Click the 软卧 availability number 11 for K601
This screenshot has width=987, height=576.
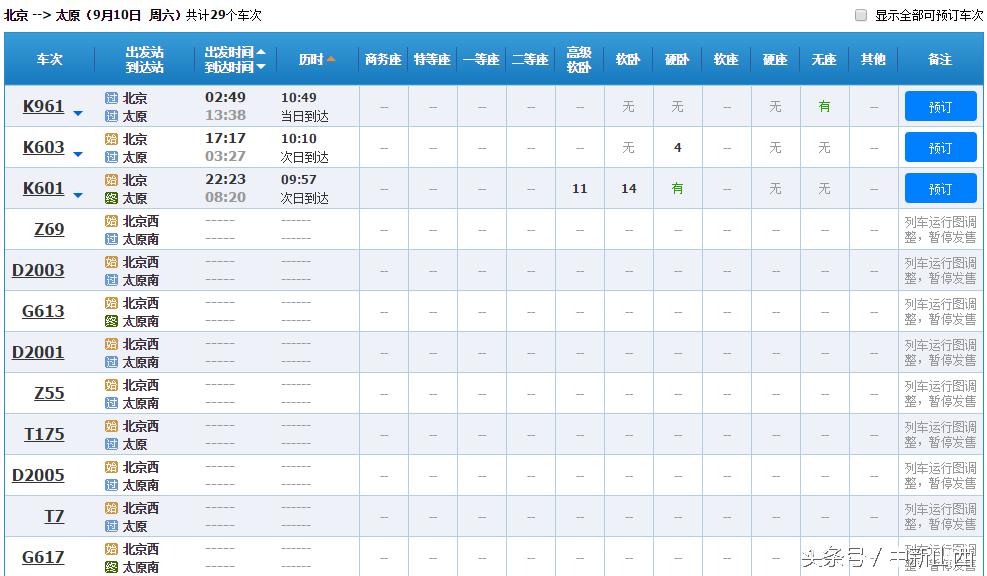coord(579,188)
